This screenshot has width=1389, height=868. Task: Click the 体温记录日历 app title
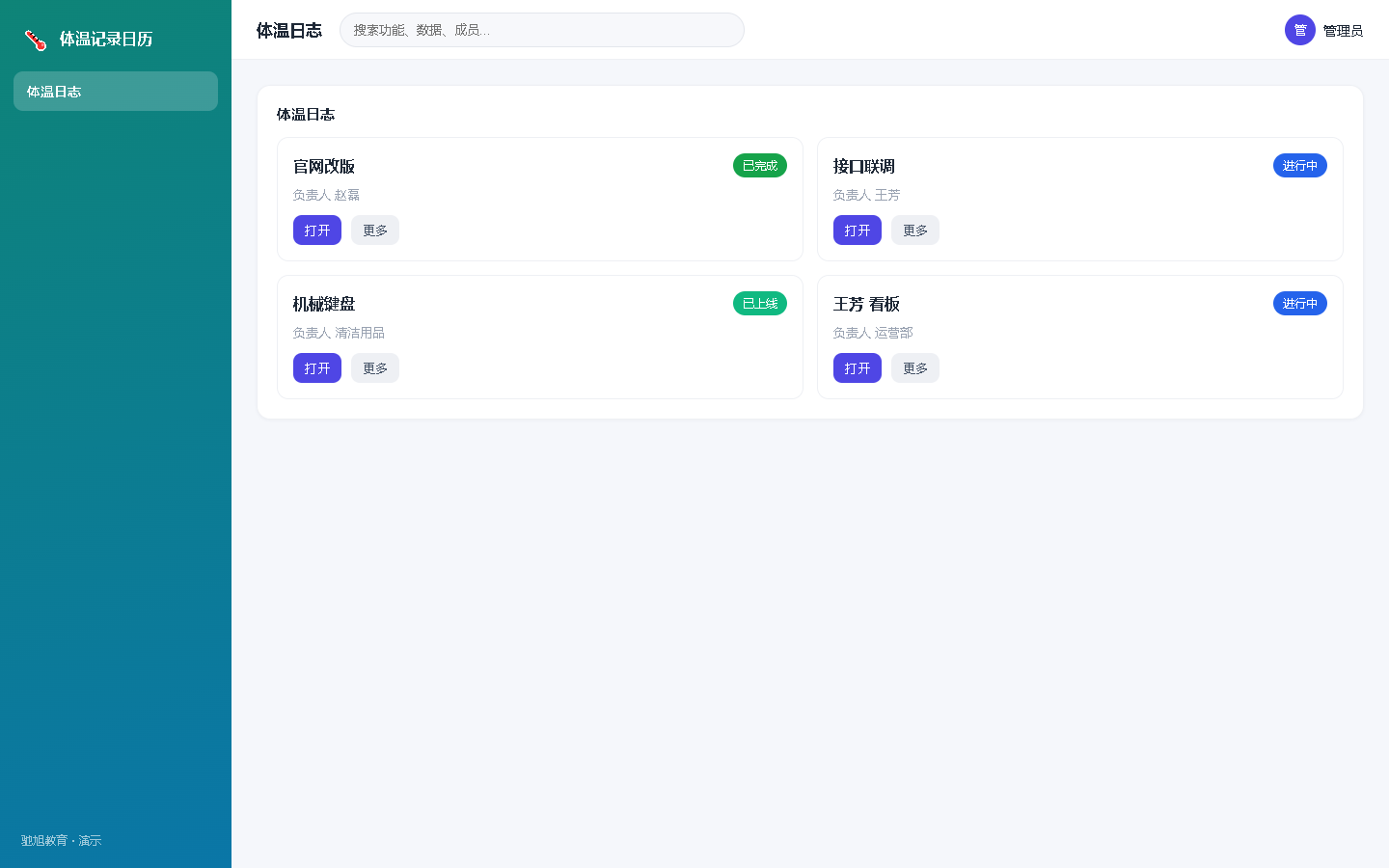point(106,40)
